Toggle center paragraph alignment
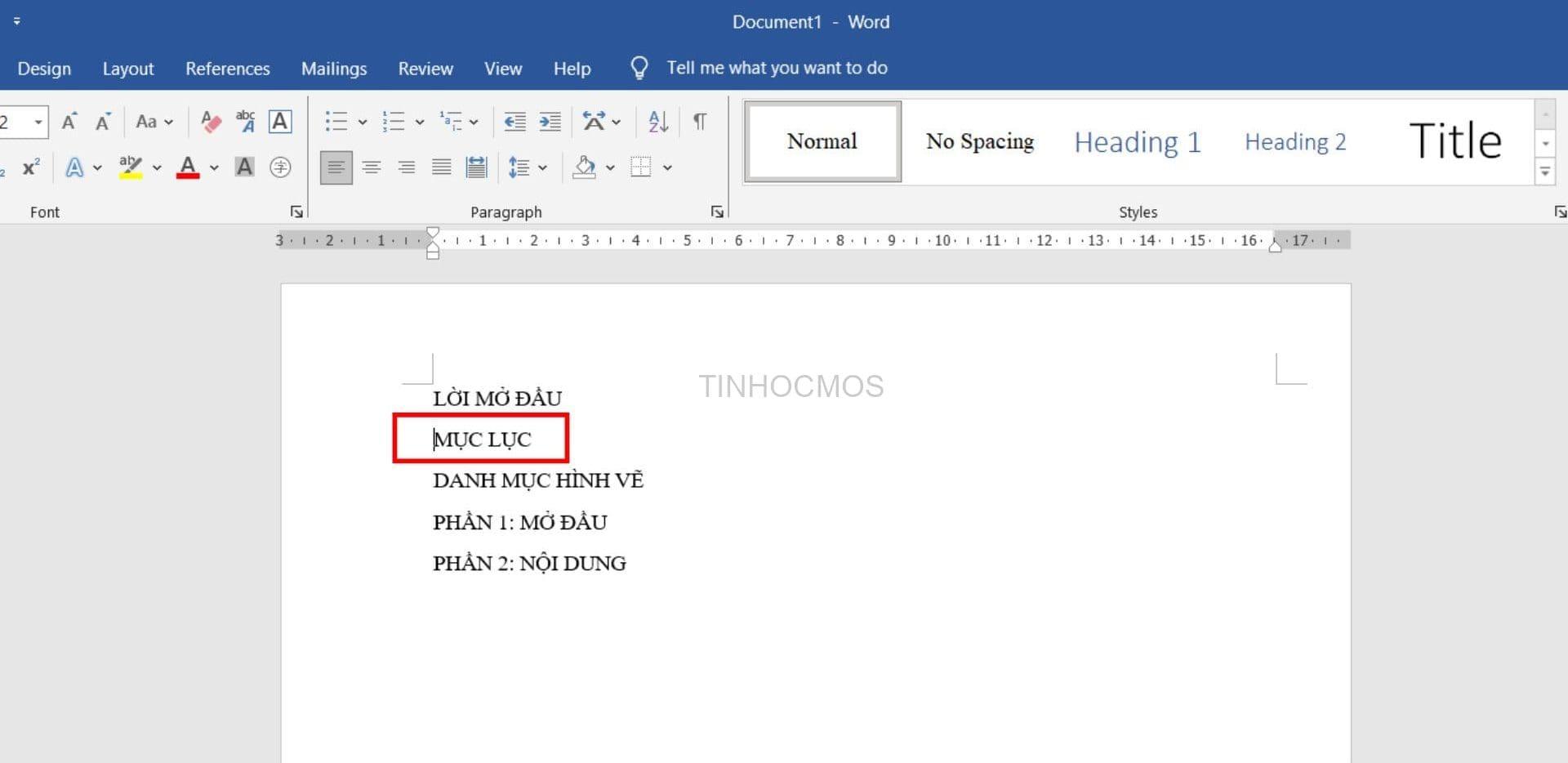Image resolution: width=1568 pixels, height=763 pixels. (x=372, y=167)
